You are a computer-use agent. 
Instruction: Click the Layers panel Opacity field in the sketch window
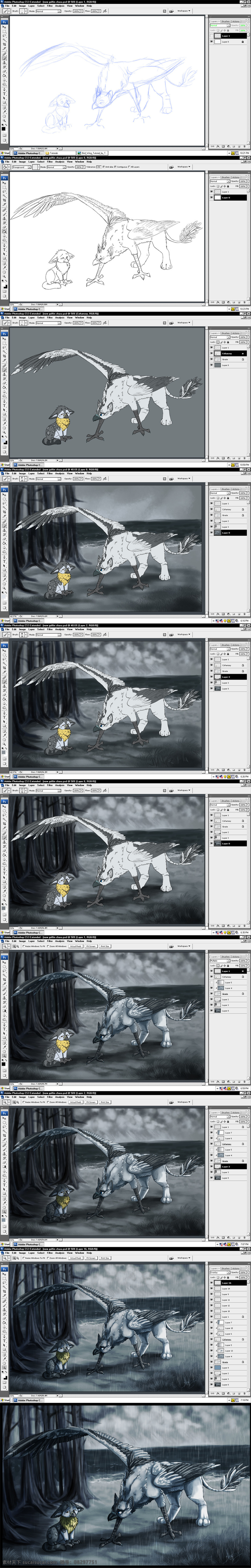[x=243, y=25]
